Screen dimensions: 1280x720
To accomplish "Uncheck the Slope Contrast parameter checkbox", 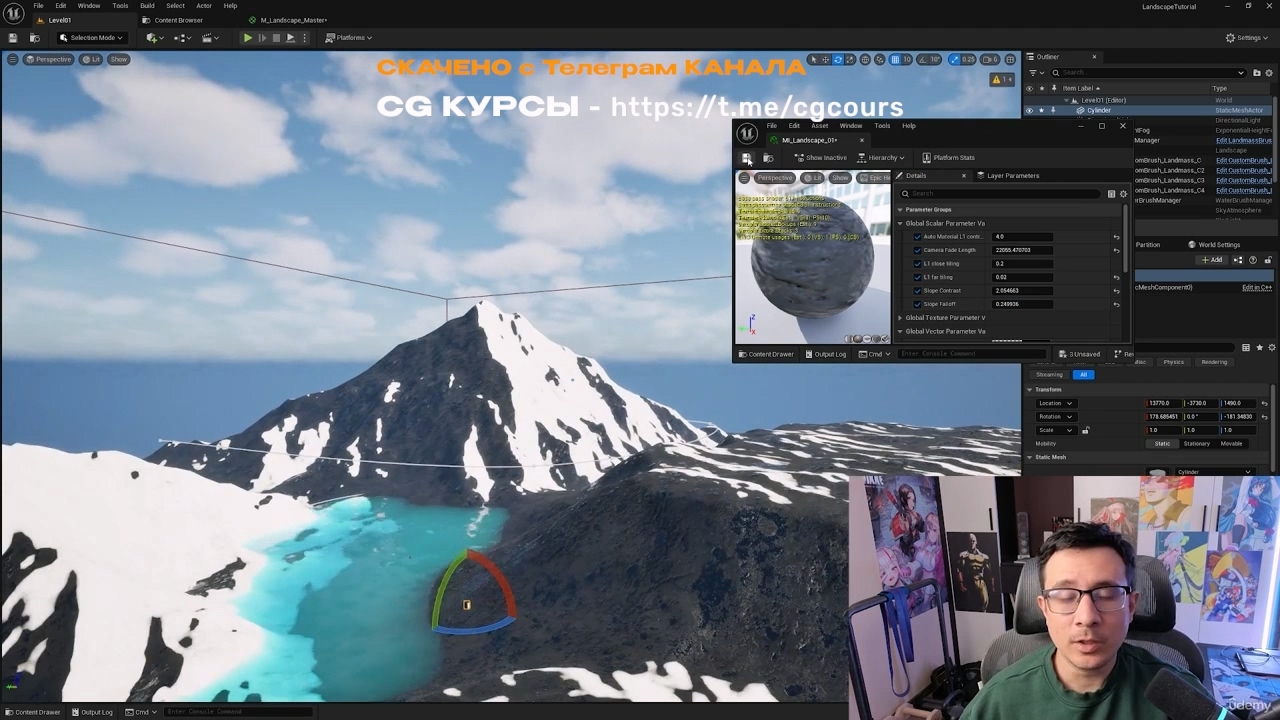I will [918, 291].
